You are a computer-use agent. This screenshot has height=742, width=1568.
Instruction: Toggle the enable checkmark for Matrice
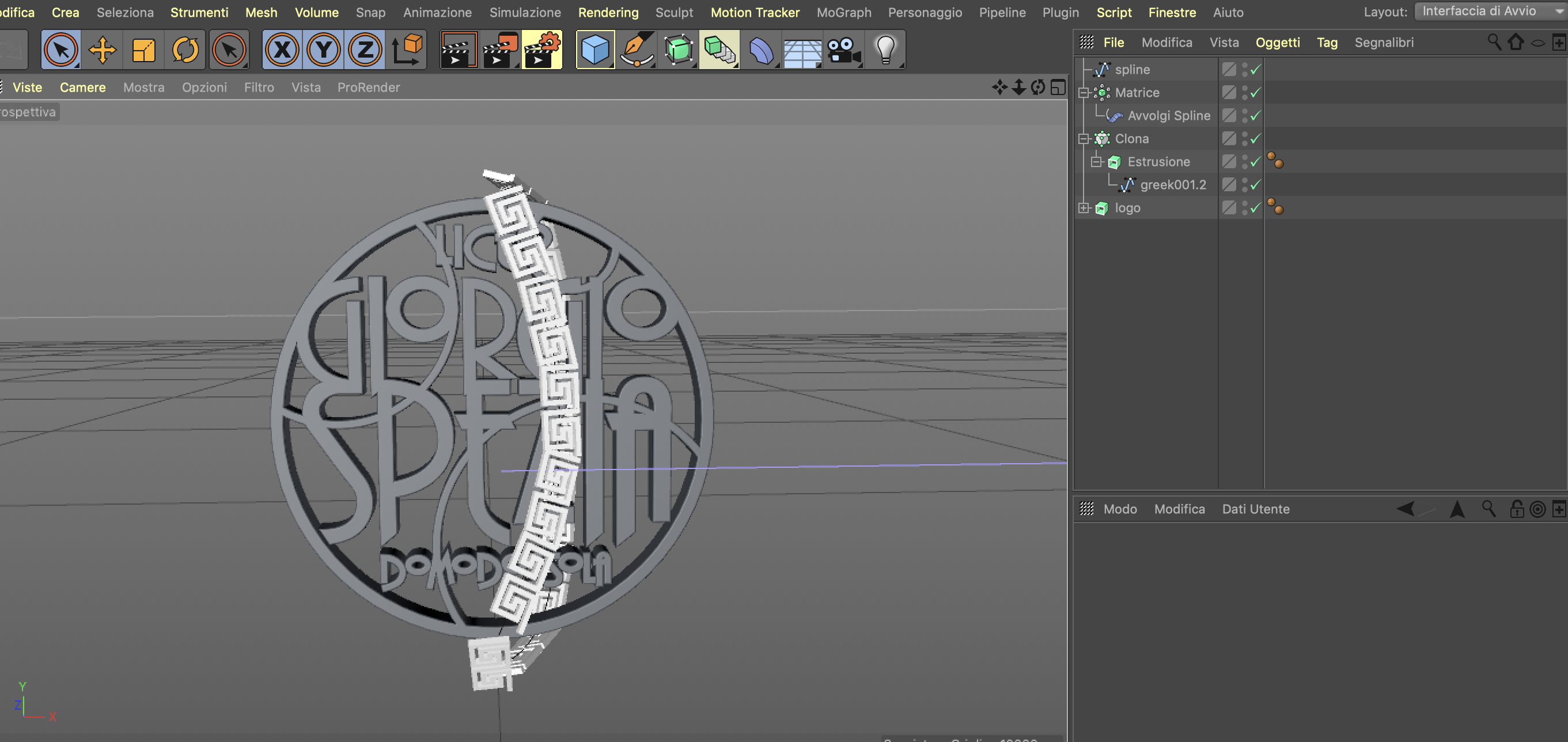tap(1255, 93)
